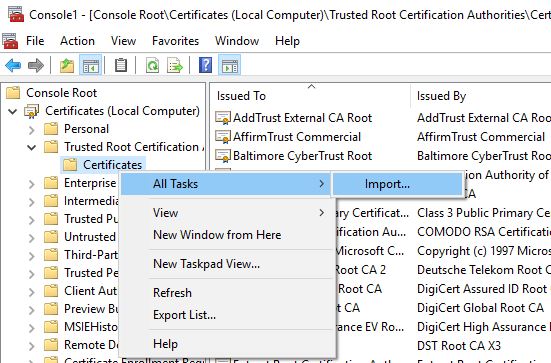Expand the Preview Bu node chevron
Viewport: 551px width, 363px height.
tap(32, 310)
